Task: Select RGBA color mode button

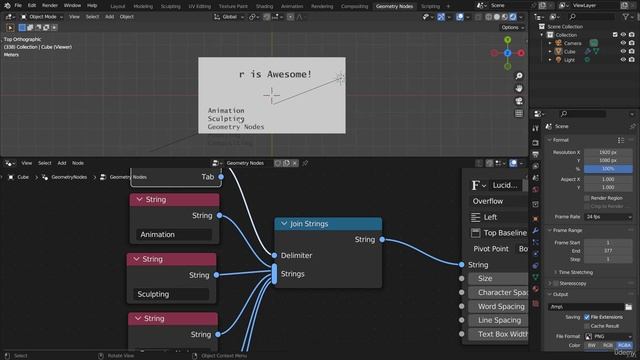Action: tap(624, 346)
